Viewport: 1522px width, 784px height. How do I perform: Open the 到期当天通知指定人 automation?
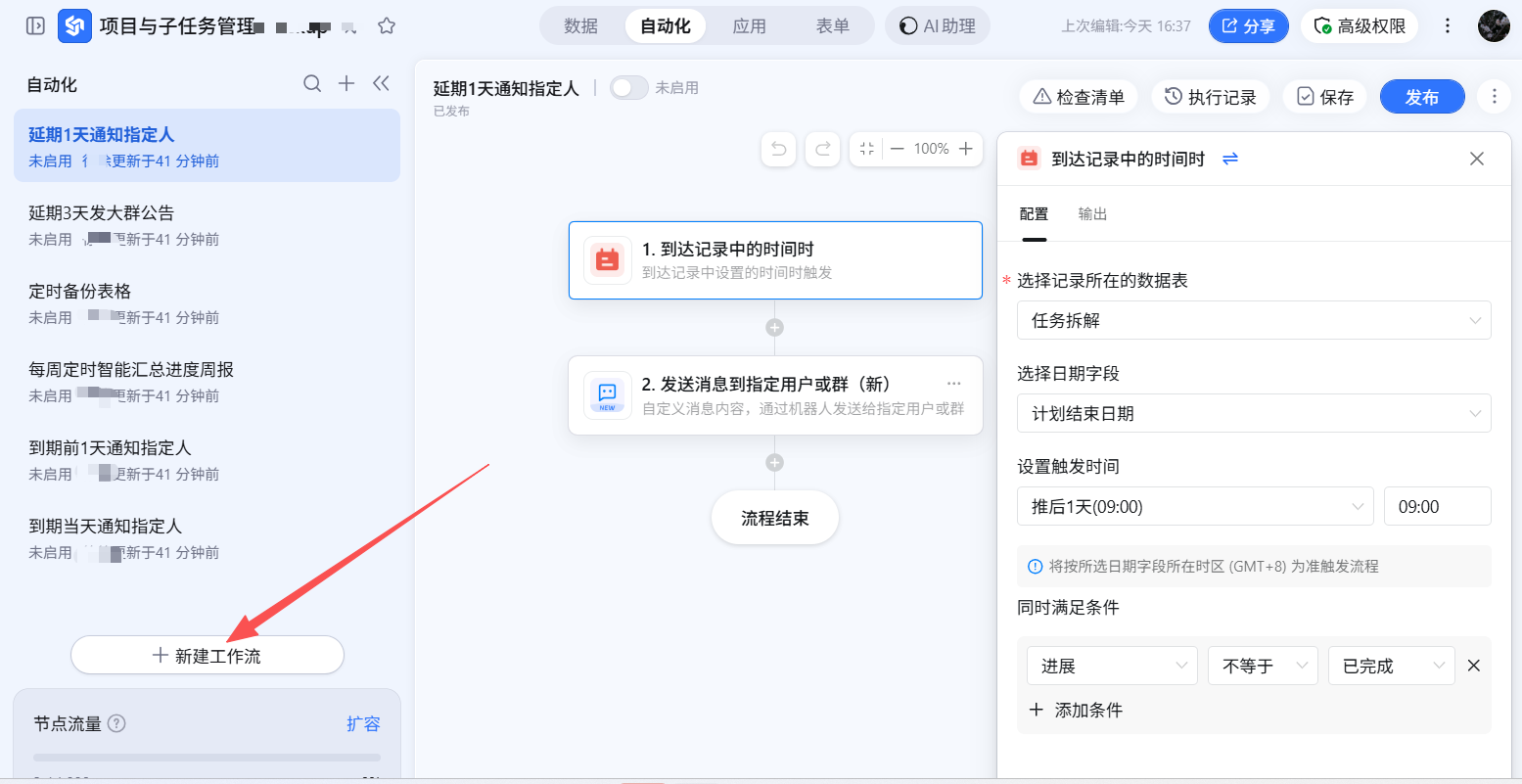pos(207,537)
